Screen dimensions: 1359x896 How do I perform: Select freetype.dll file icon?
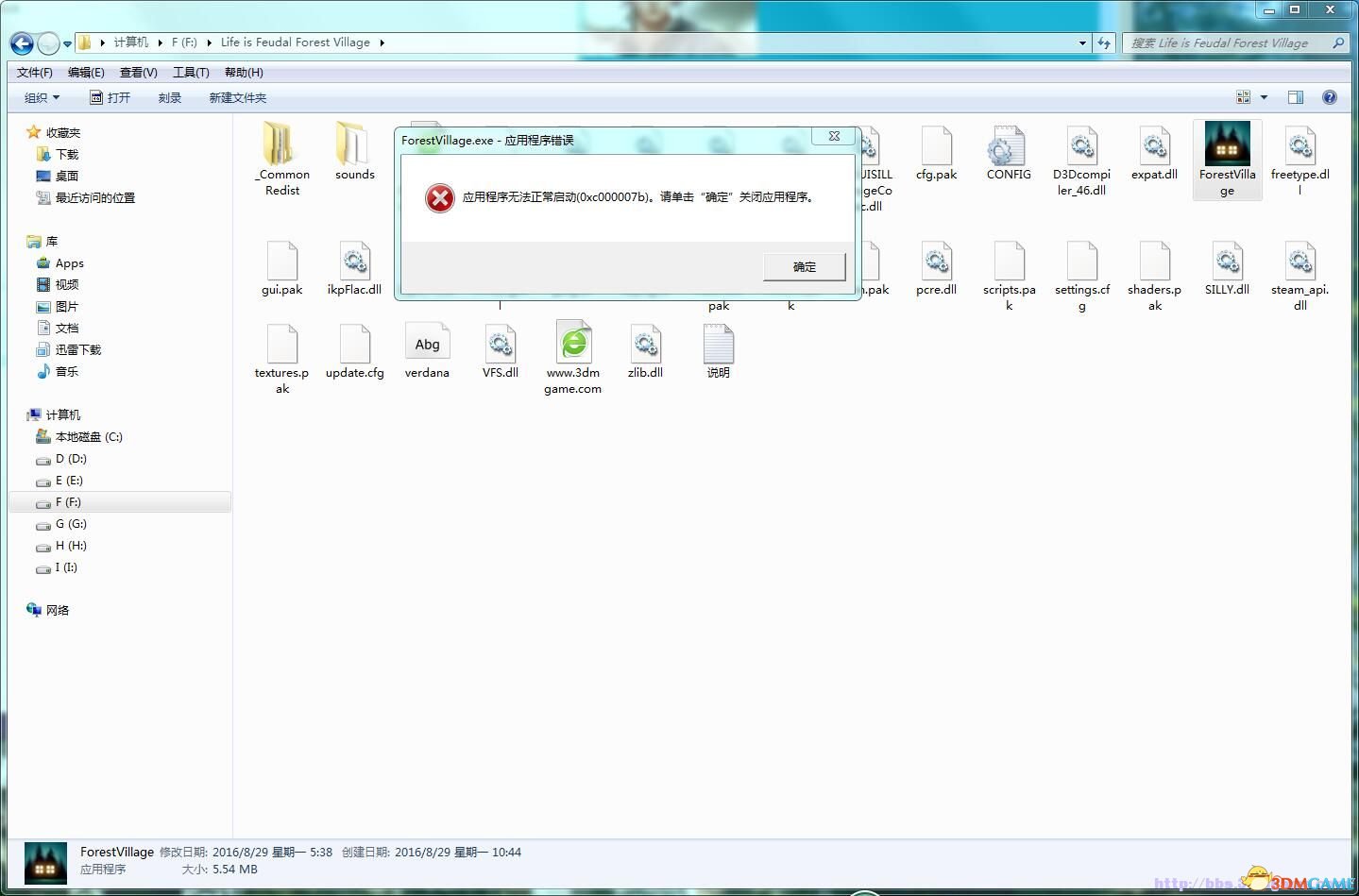(x=1300, y=146)
